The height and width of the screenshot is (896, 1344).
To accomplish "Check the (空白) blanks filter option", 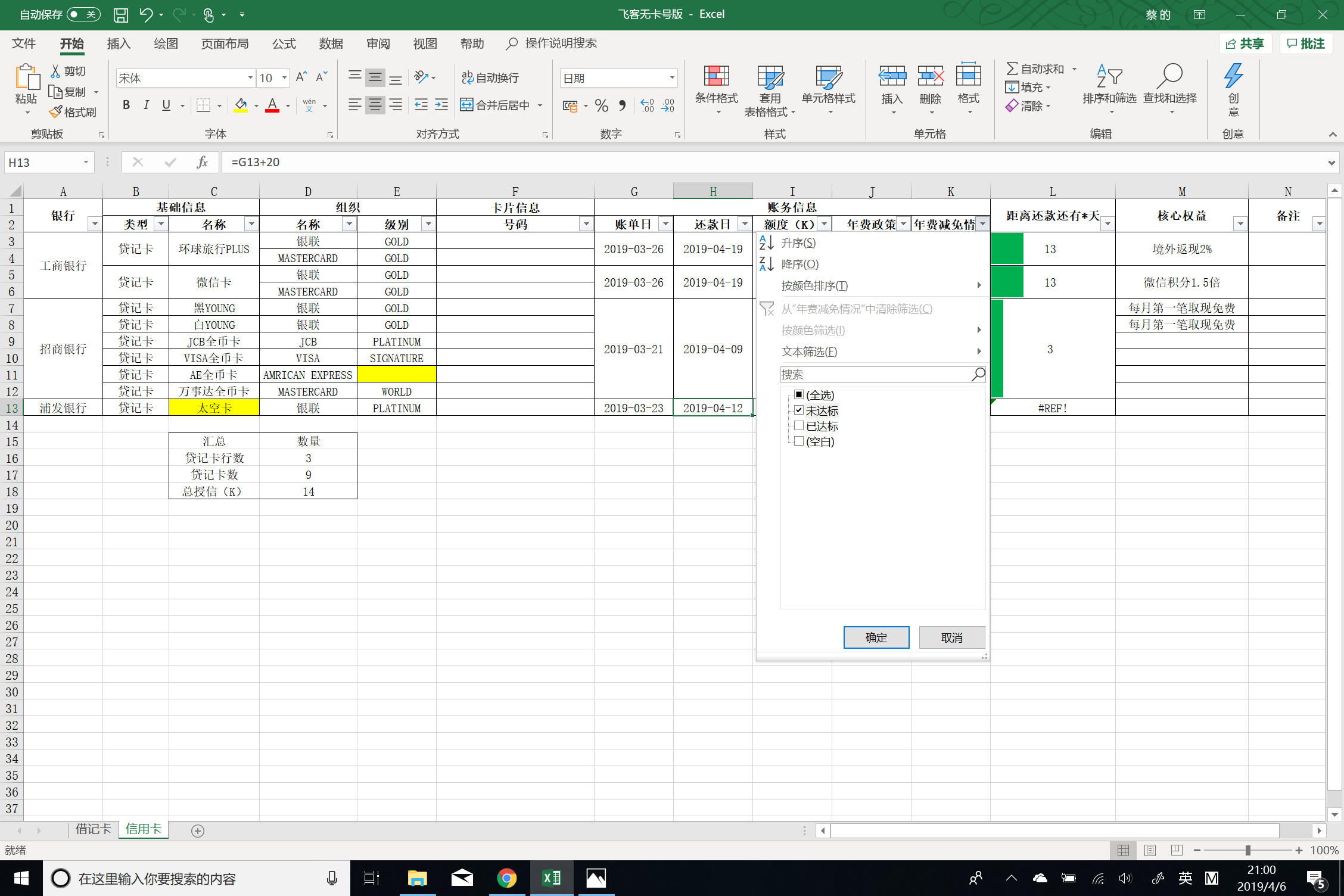I will [x=799, y=441].
